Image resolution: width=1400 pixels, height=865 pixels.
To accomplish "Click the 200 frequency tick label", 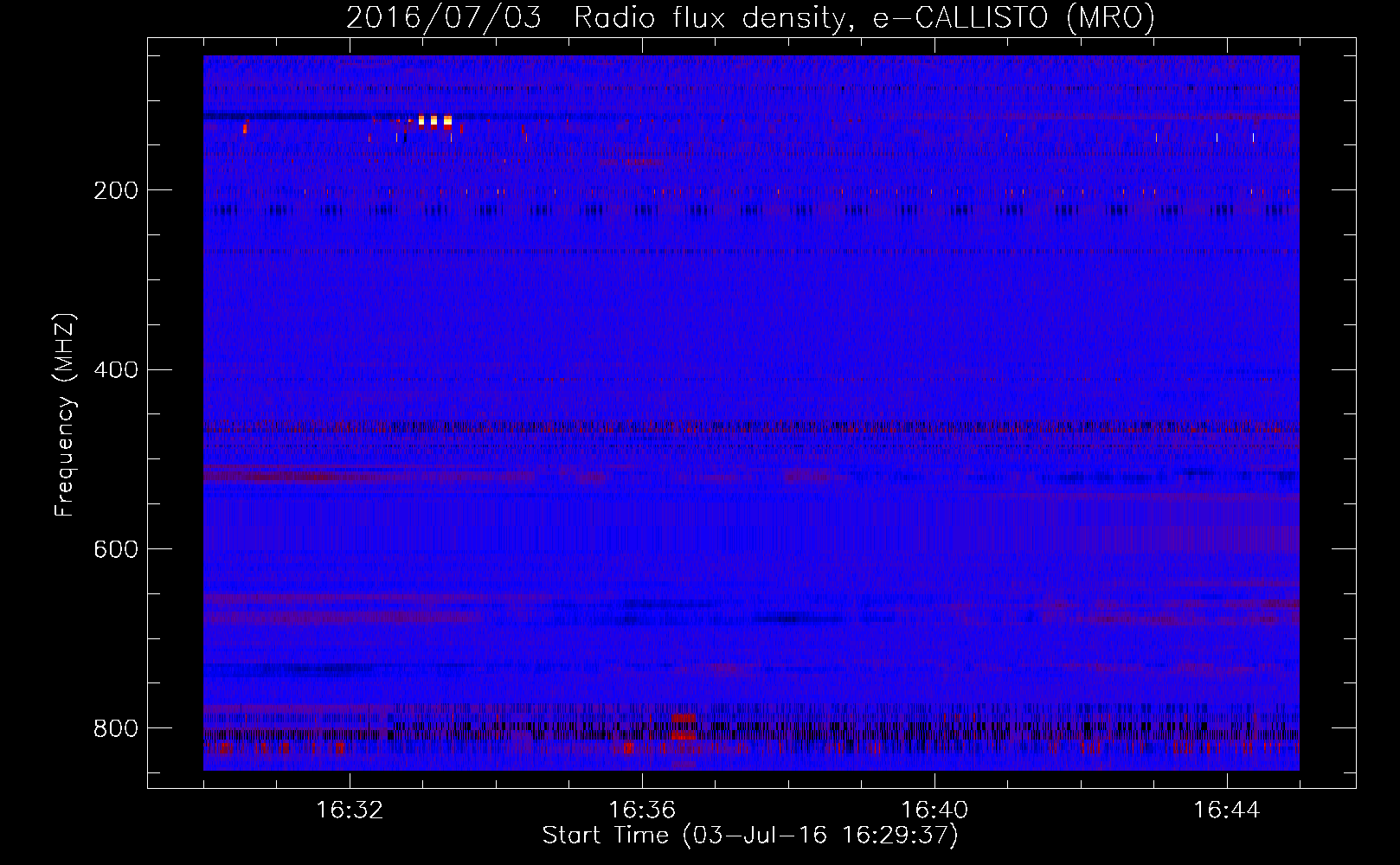I will 115,190.
